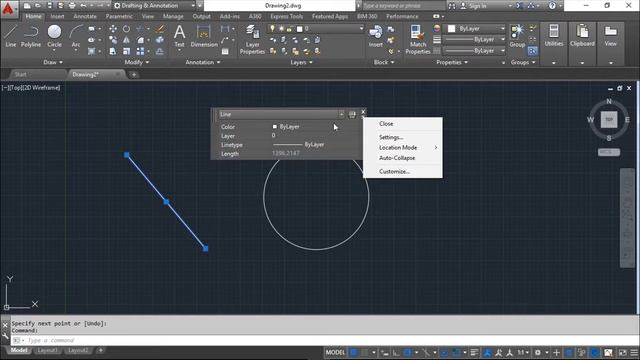This screenshot has width=640, height=360.
Task: Toggle dynamic input in status bar
Action: [384, 353]
